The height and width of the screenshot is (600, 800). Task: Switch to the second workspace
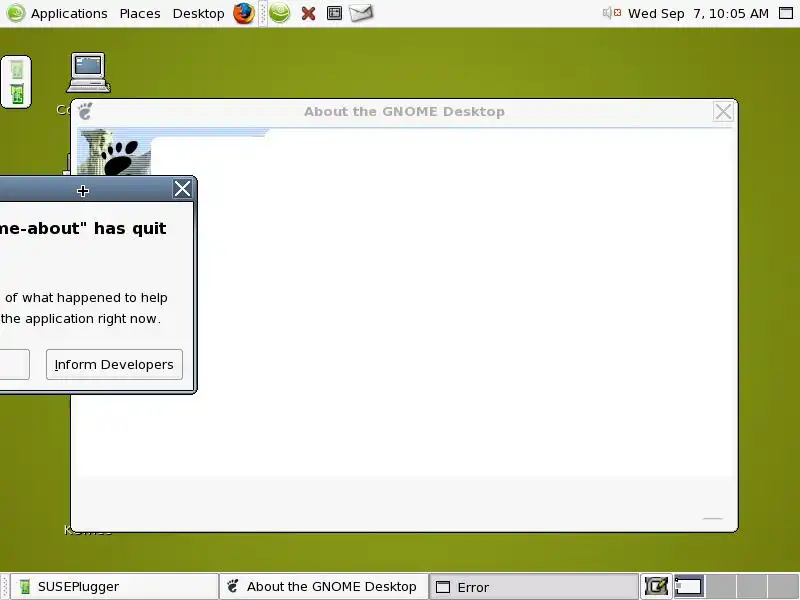point(720,586)
